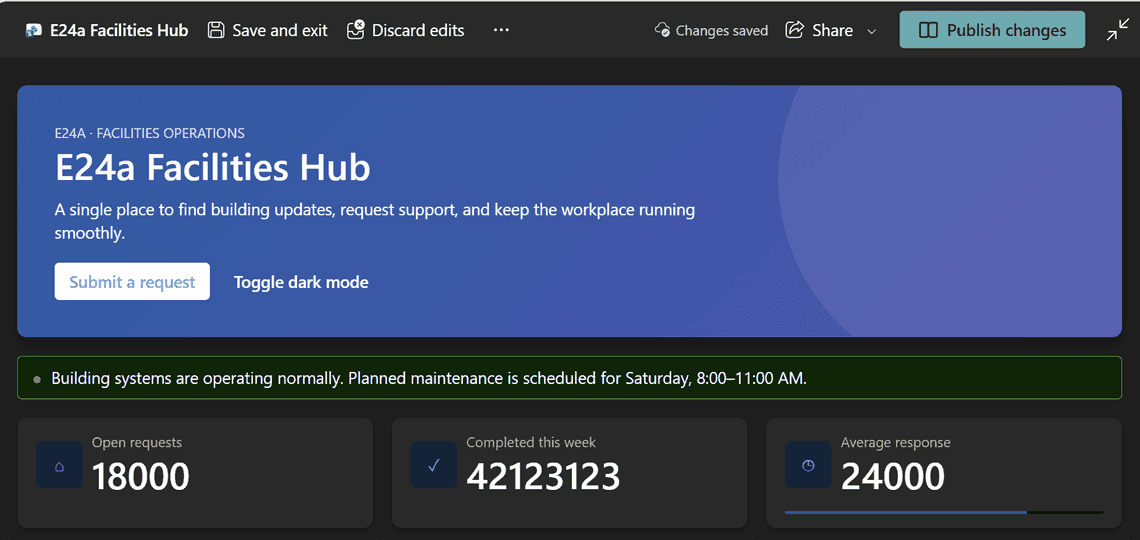This screenshot has height=540, width=1140.
Task: Click the Average response label
Action: pyautogui.click(x=896, y=442)
